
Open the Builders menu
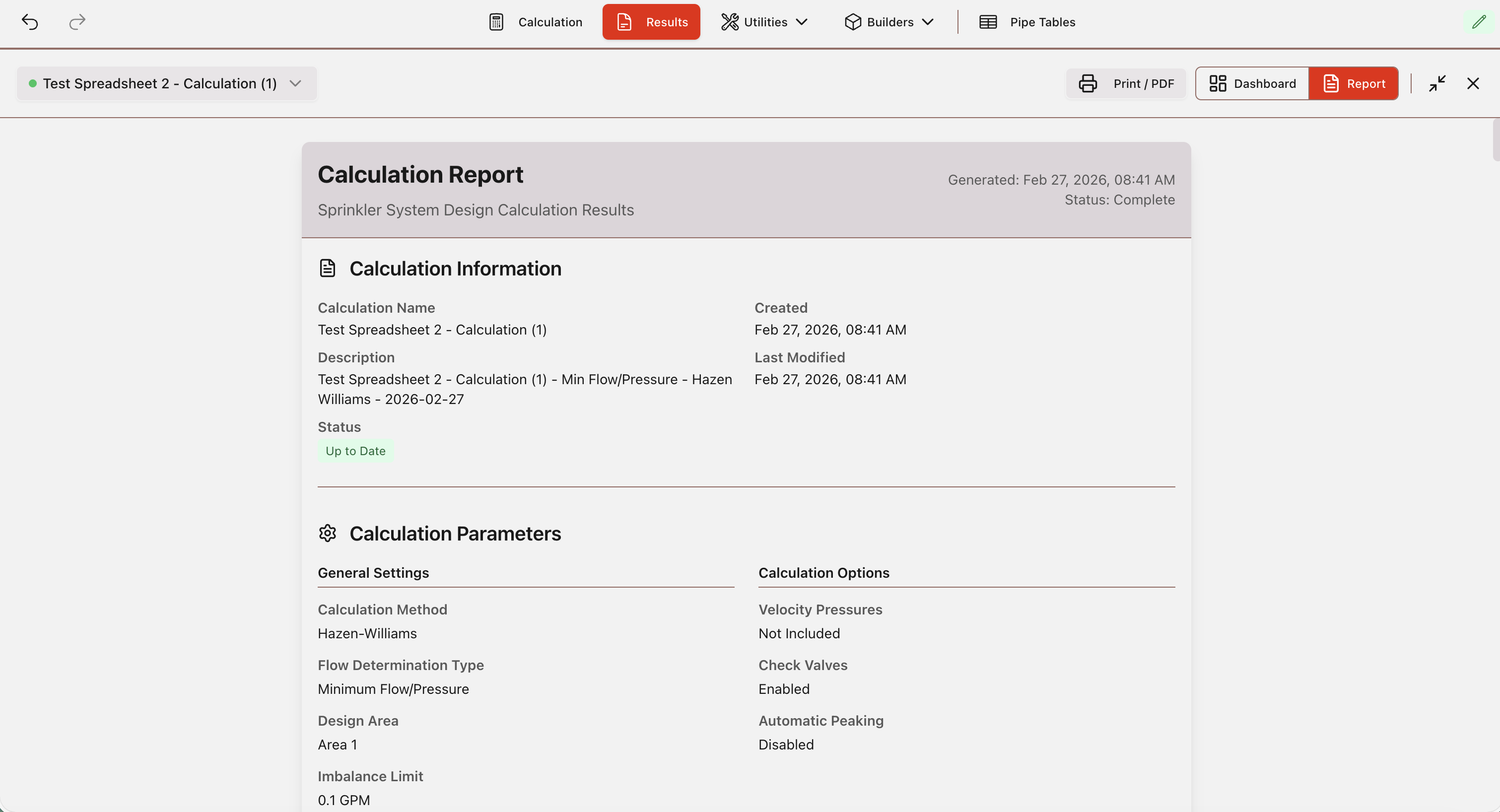coord(888,22)
